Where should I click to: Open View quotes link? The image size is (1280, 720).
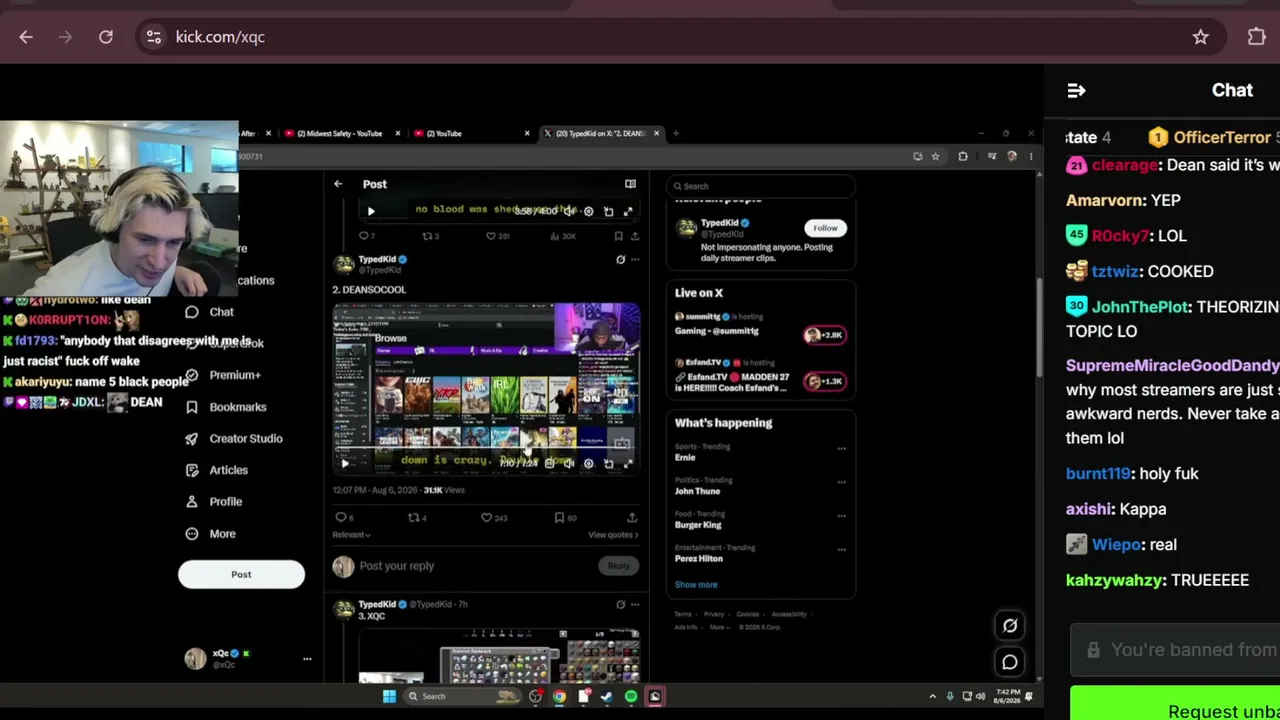click(x=613, y=535)
